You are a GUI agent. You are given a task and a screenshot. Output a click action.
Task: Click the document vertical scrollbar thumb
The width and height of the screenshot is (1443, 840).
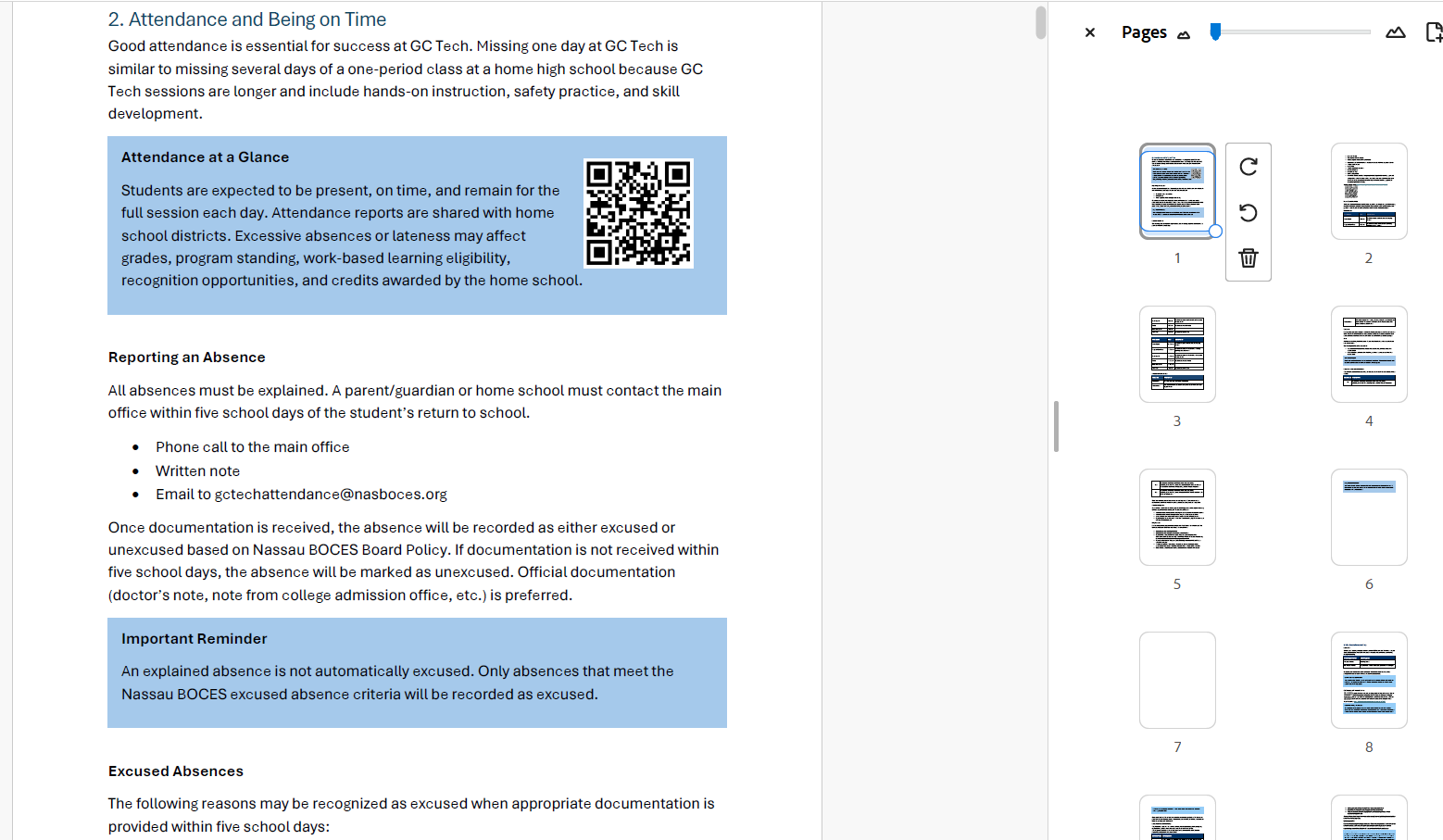[1041, 23]
